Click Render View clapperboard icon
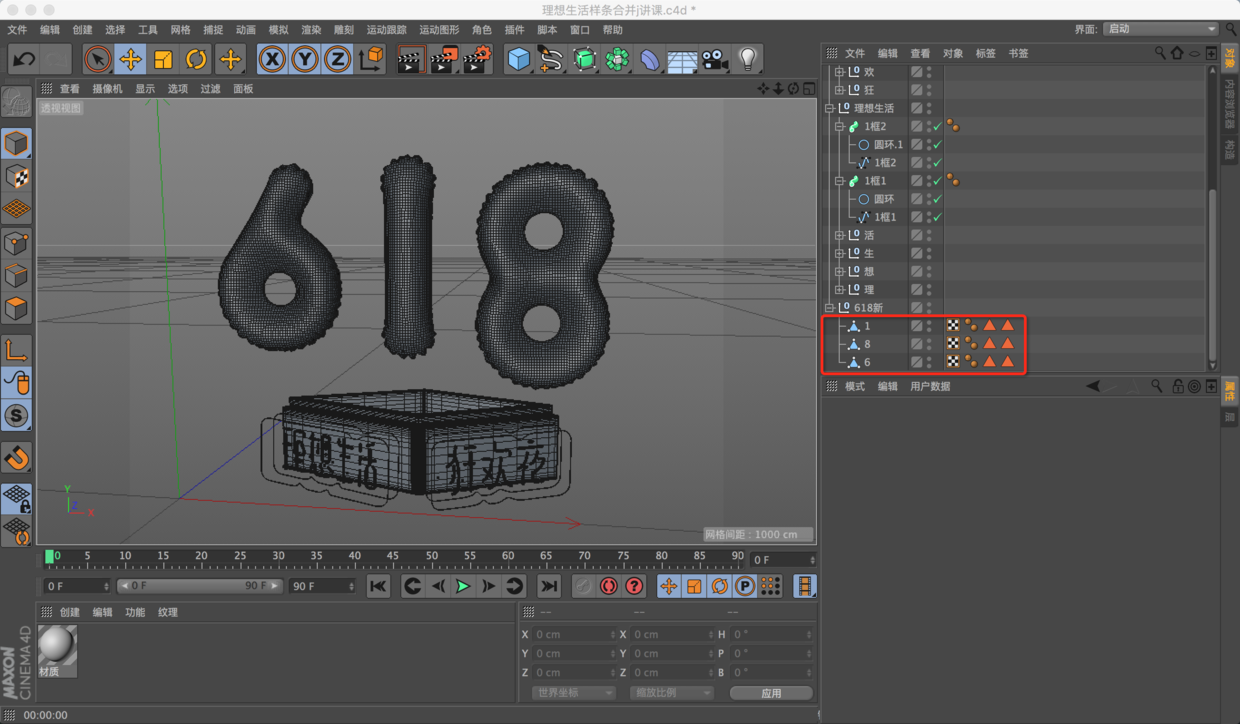This screenshot has height=724, width=1240. coord(410,59)
